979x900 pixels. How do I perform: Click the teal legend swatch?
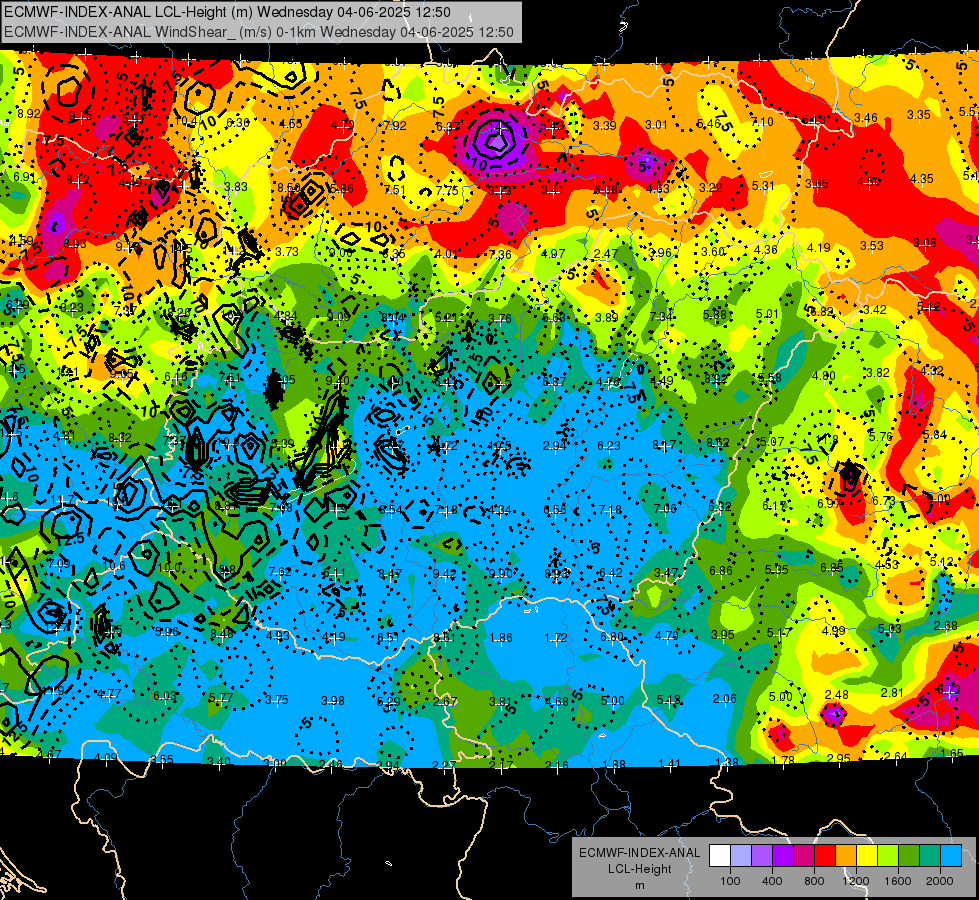coord(930,856)
